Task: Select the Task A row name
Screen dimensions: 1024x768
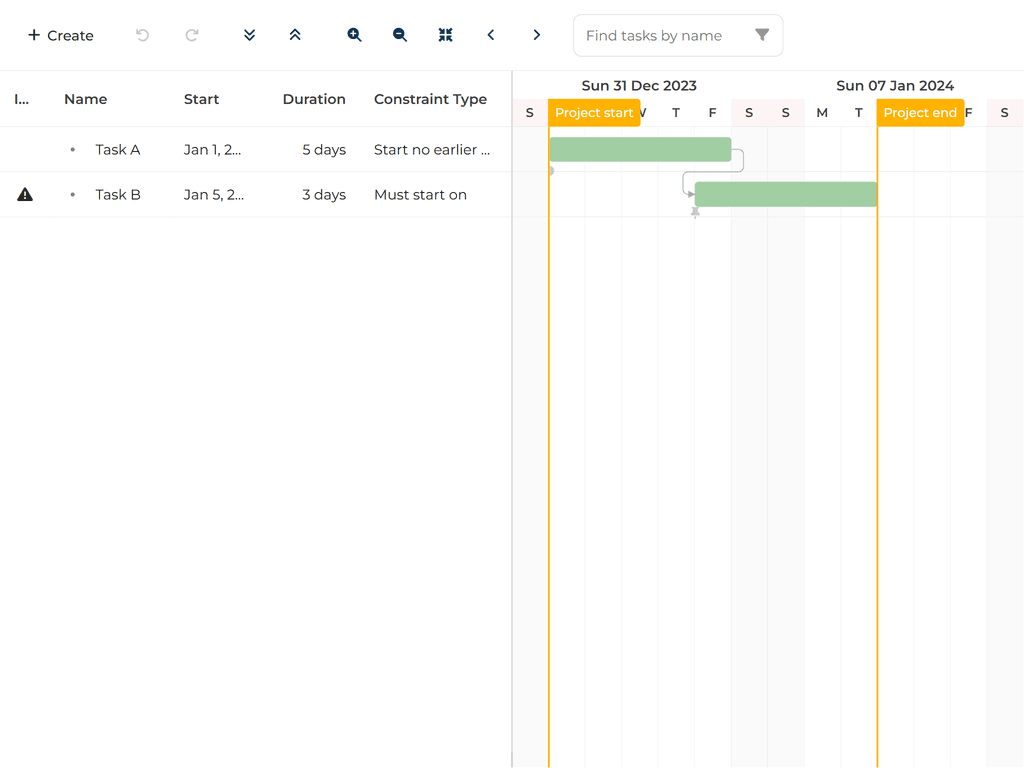Action: tap(118, 150)
